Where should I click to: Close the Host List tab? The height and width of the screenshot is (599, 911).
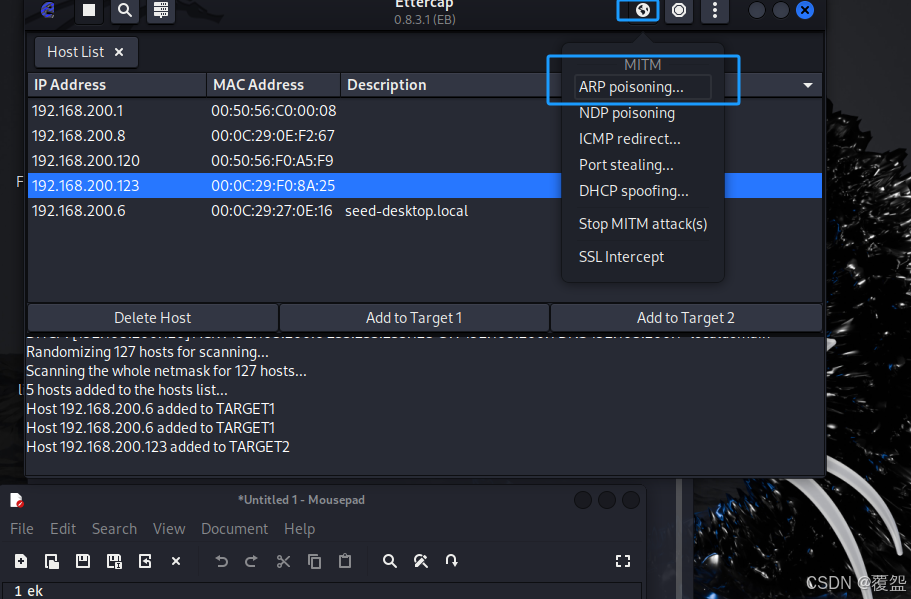coord(119,52)
